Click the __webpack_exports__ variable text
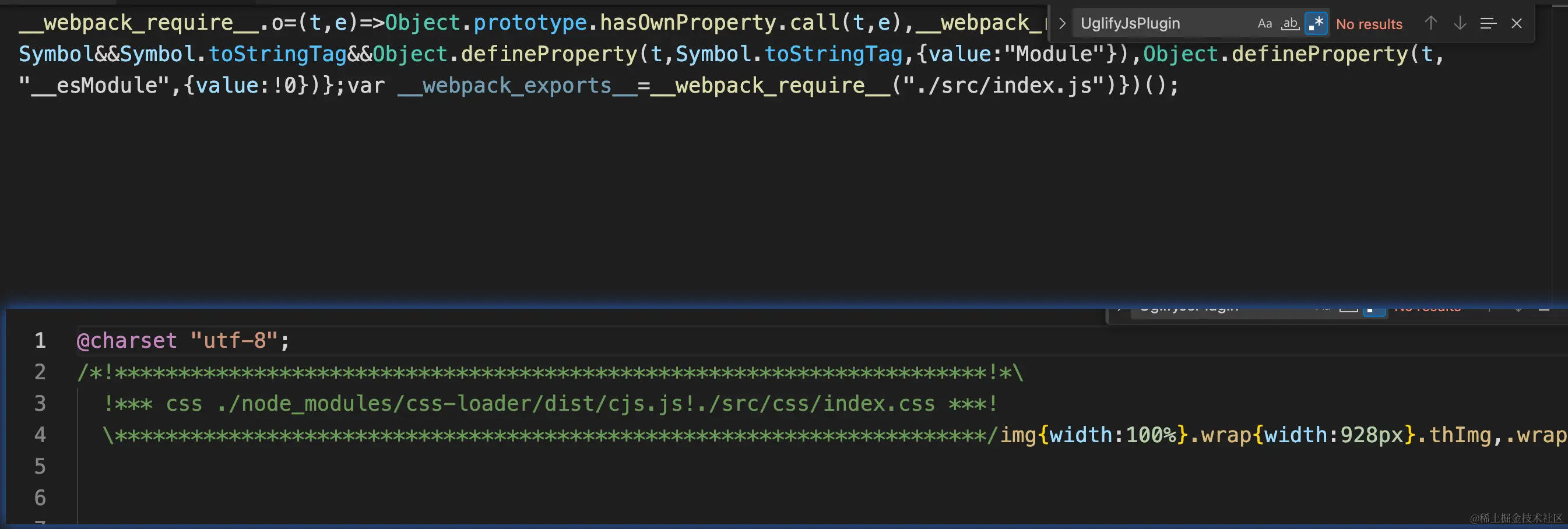The width and height of the screenshot is (1568, 529). coord(518,86)
